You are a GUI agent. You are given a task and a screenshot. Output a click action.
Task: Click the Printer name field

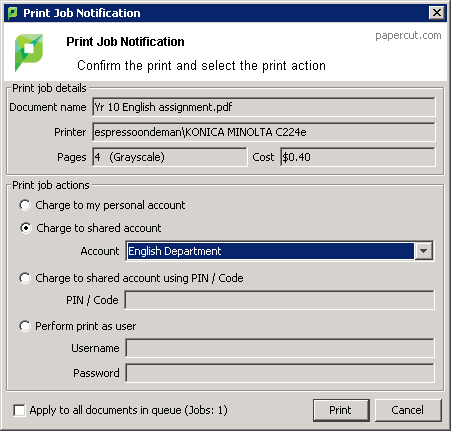[264, 132]
